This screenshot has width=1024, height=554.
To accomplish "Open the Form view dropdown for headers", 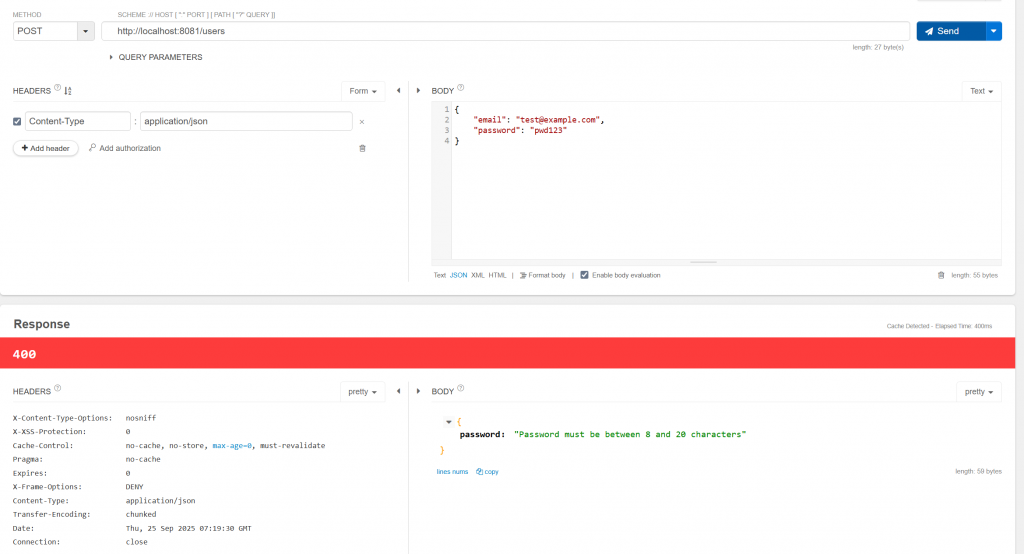I will [x=363, y=91].
